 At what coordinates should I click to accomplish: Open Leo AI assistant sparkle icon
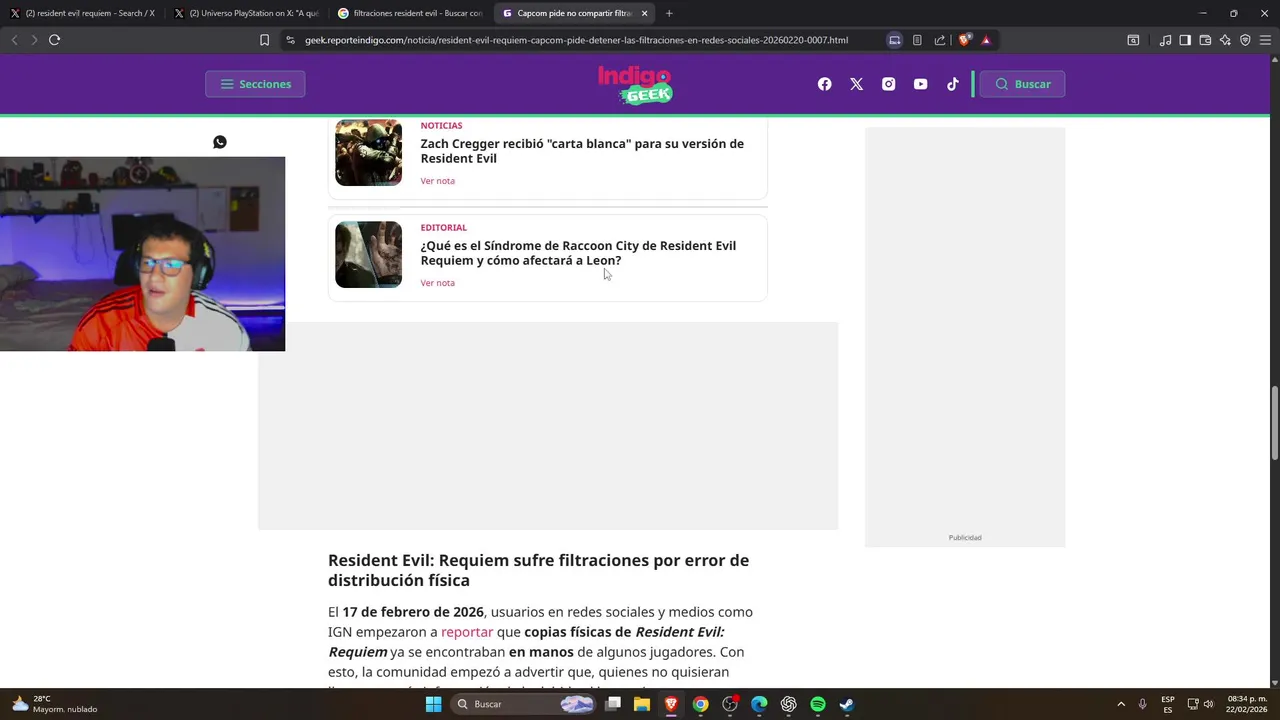tap(1225, 40)
